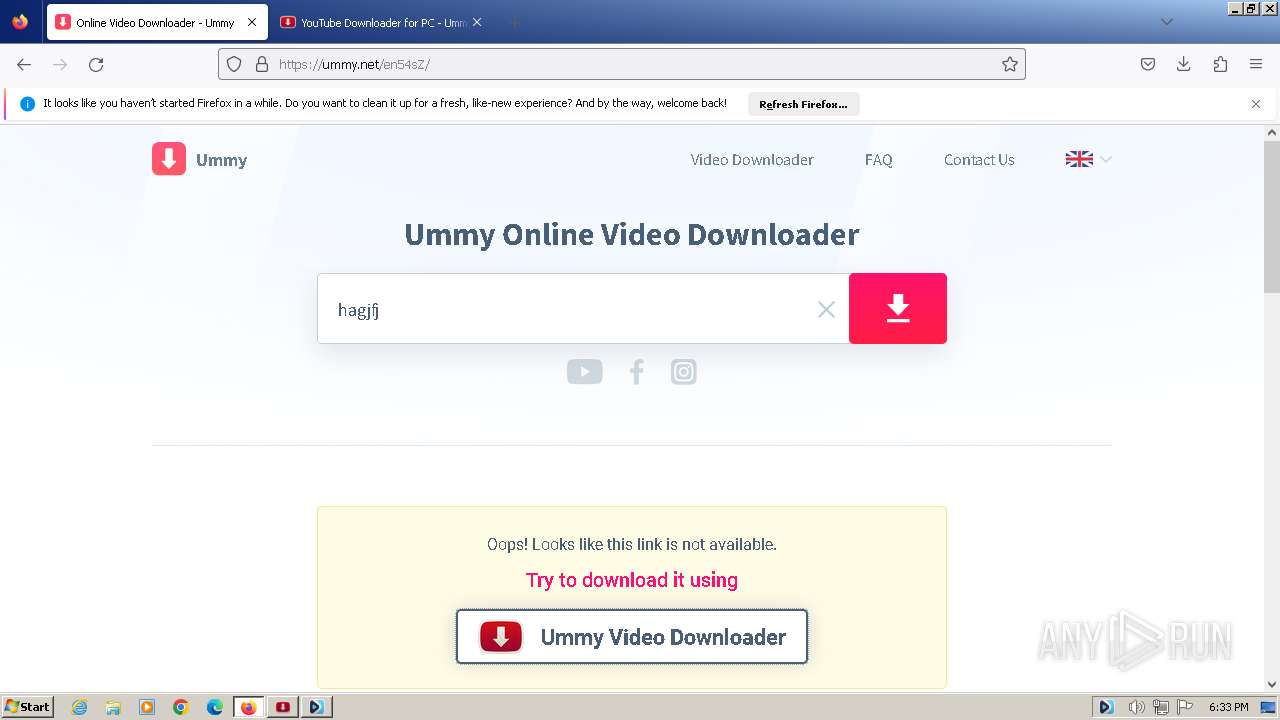Click the Firefox taskbar button

click(249, 707)
